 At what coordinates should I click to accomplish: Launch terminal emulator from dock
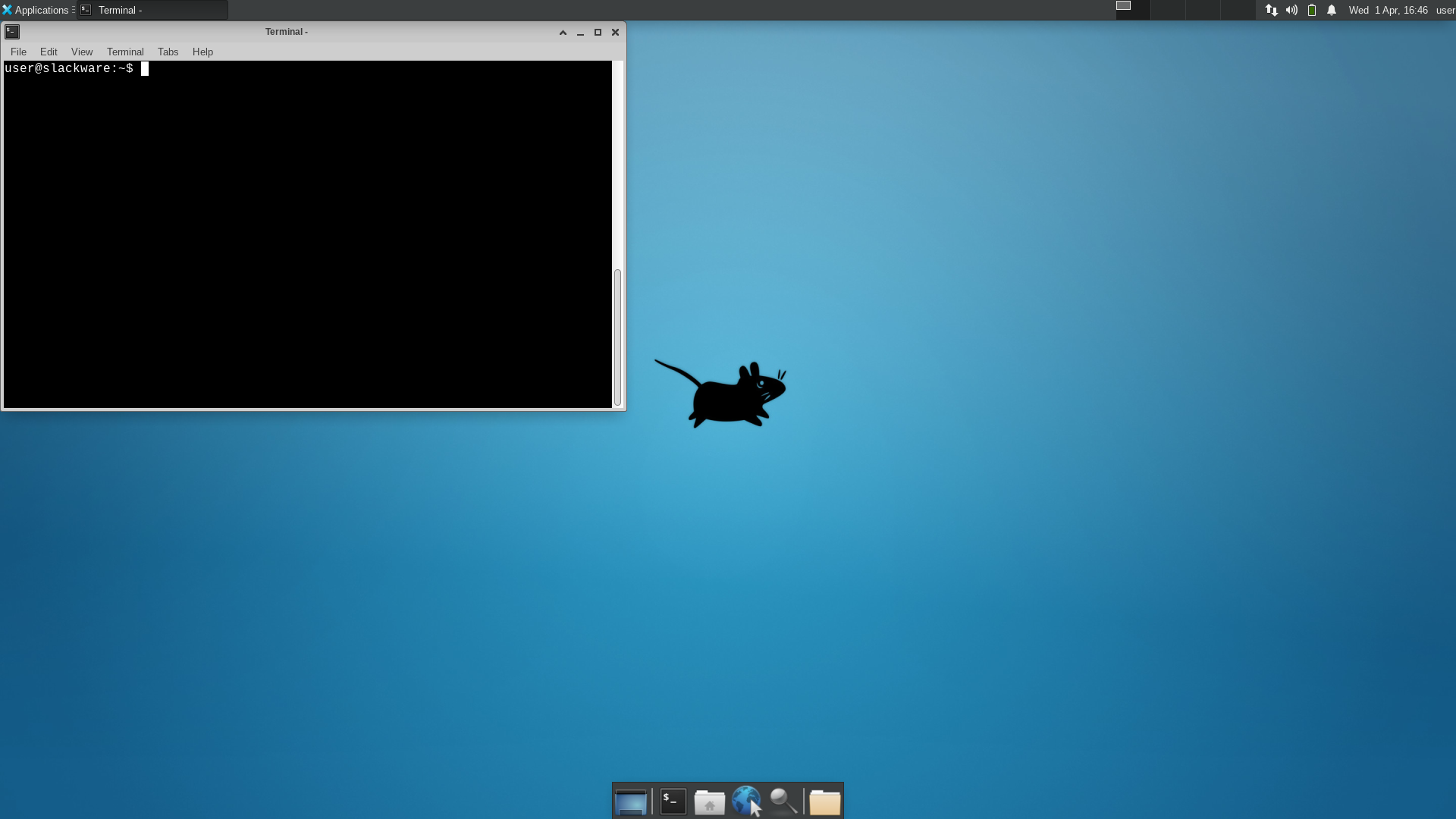673,802
